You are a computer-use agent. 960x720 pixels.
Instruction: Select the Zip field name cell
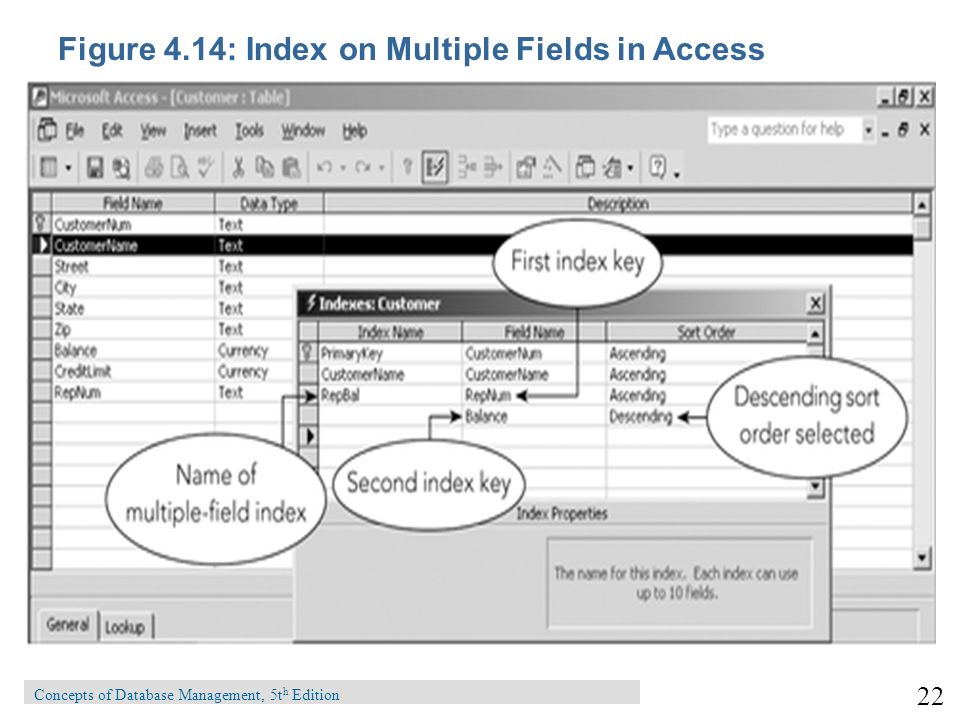(x=133, y=329)
